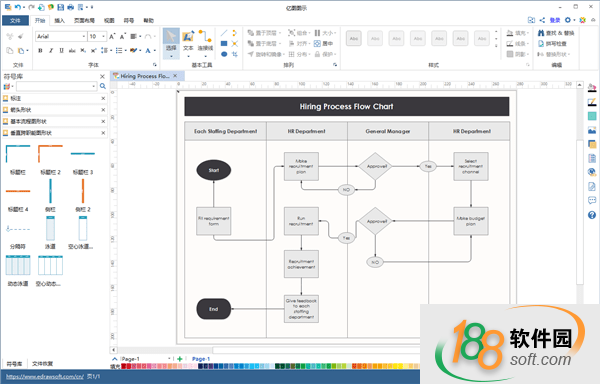
Task: Select the swimlane thumbnail in shape library
Action: click(50, 228)
